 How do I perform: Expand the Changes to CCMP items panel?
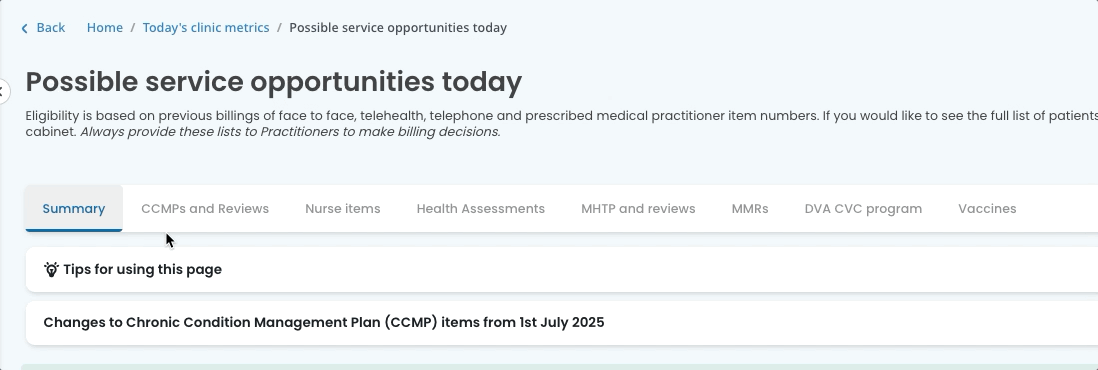562,322
